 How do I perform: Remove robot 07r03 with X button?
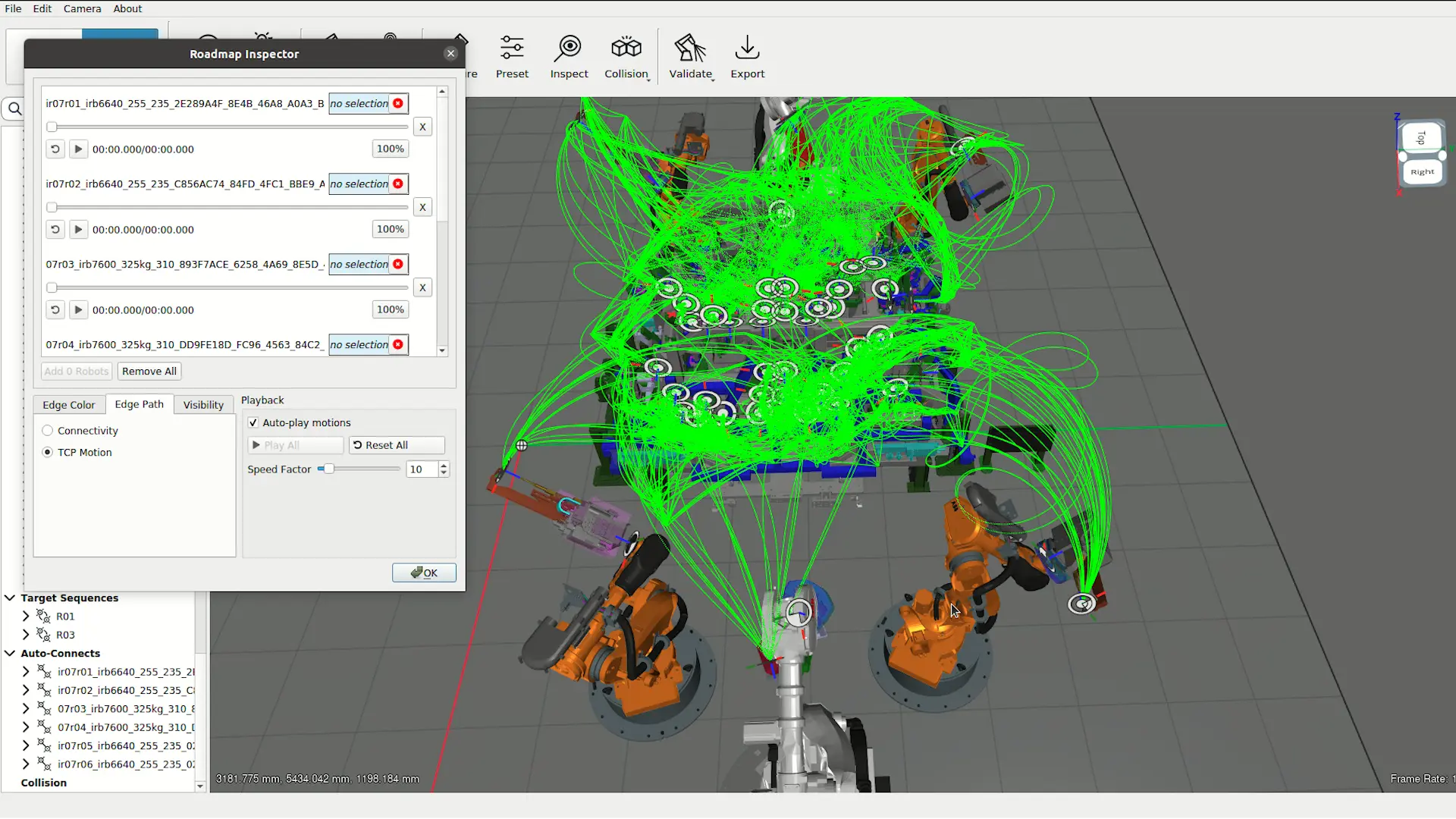[422, 287]
